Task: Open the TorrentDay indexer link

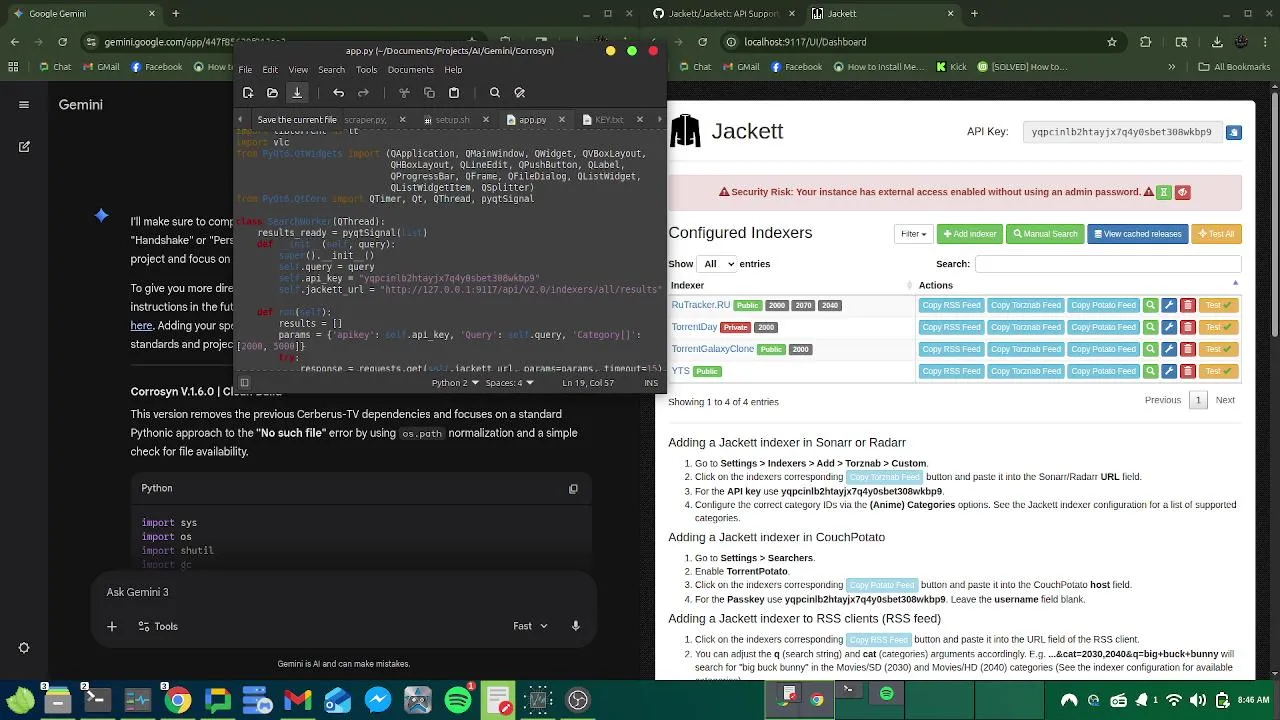Action: tap(694, 327)
